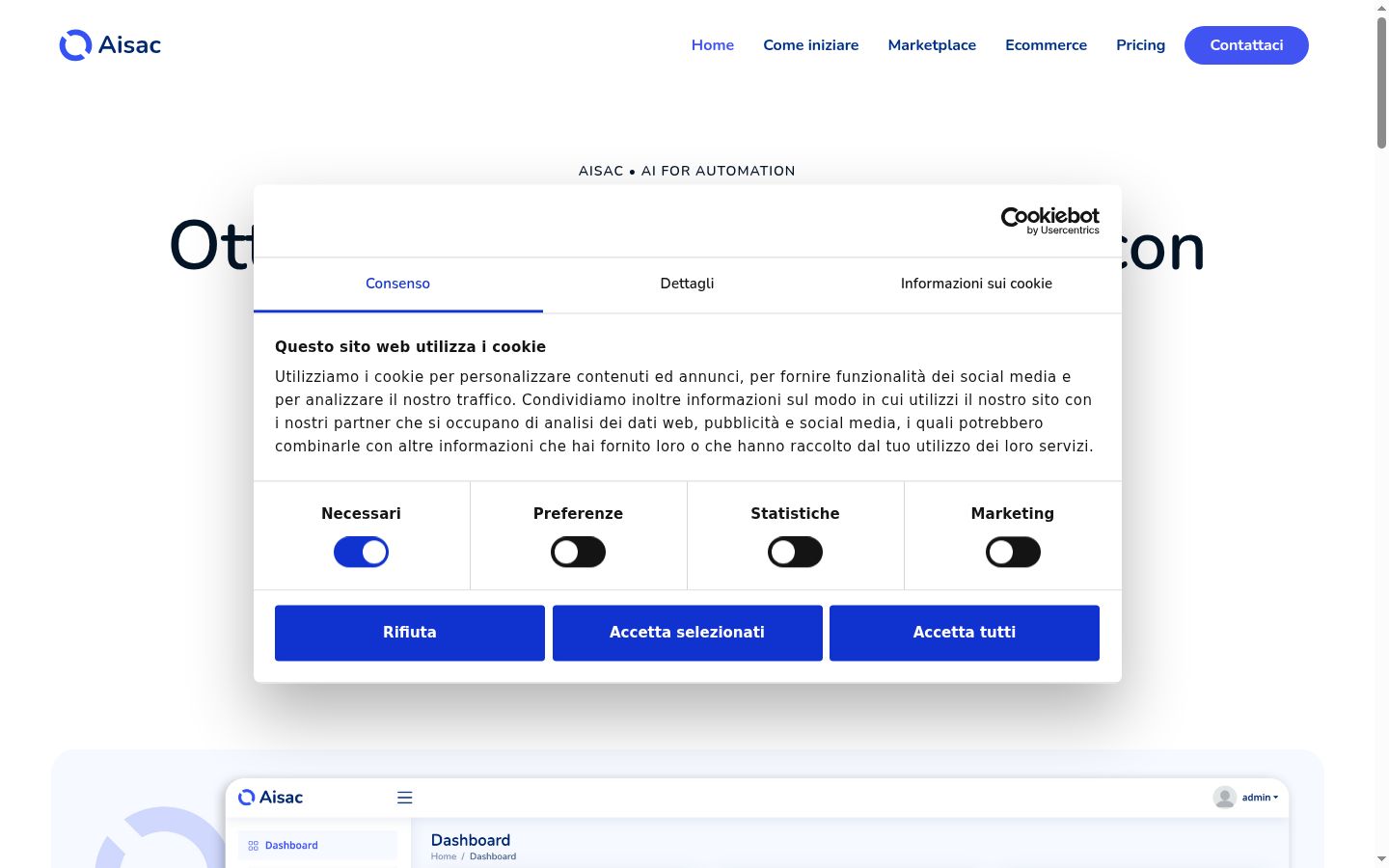This screenshot has width=1389, height=868.
Task: Toggle the Necessari cookies switch
Action: 361,553
